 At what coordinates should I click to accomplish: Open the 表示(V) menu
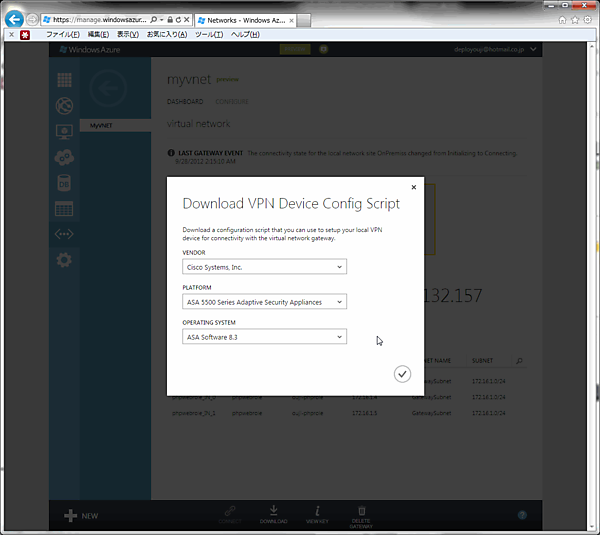(x=128, y=34)
